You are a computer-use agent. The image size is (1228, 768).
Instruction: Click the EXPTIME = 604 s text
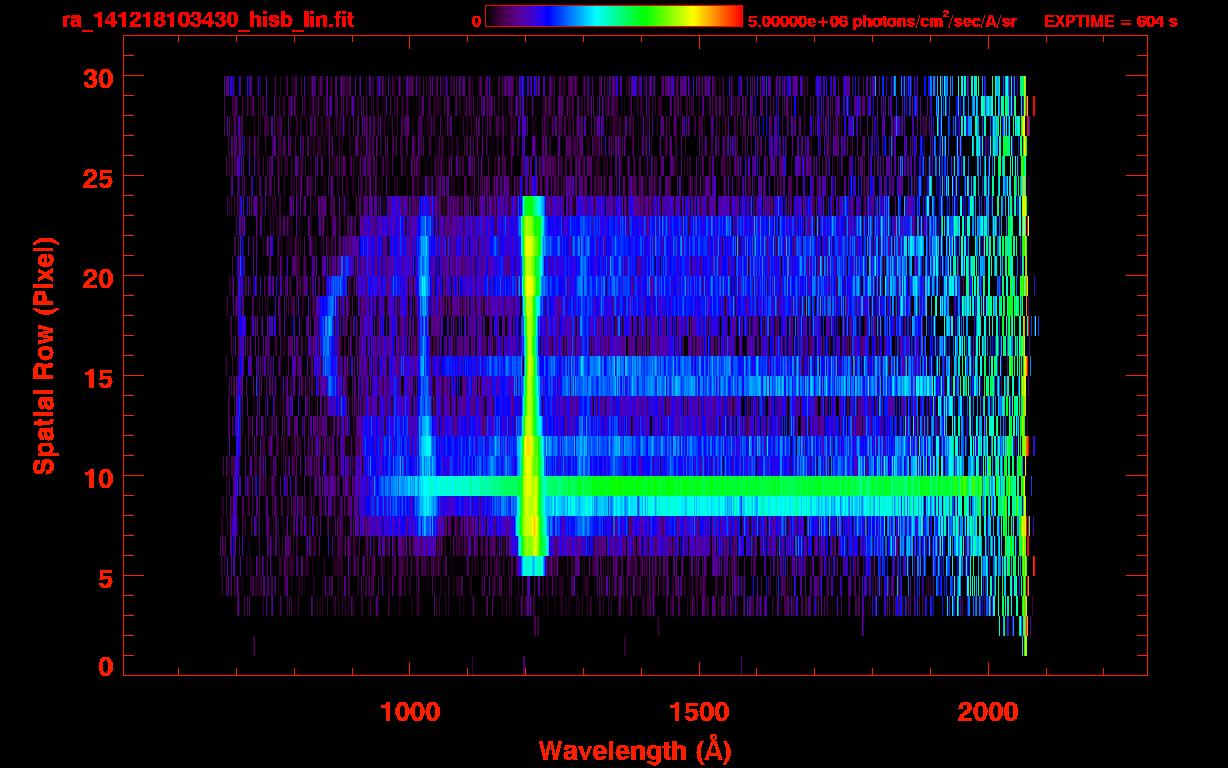[1111, 21]
